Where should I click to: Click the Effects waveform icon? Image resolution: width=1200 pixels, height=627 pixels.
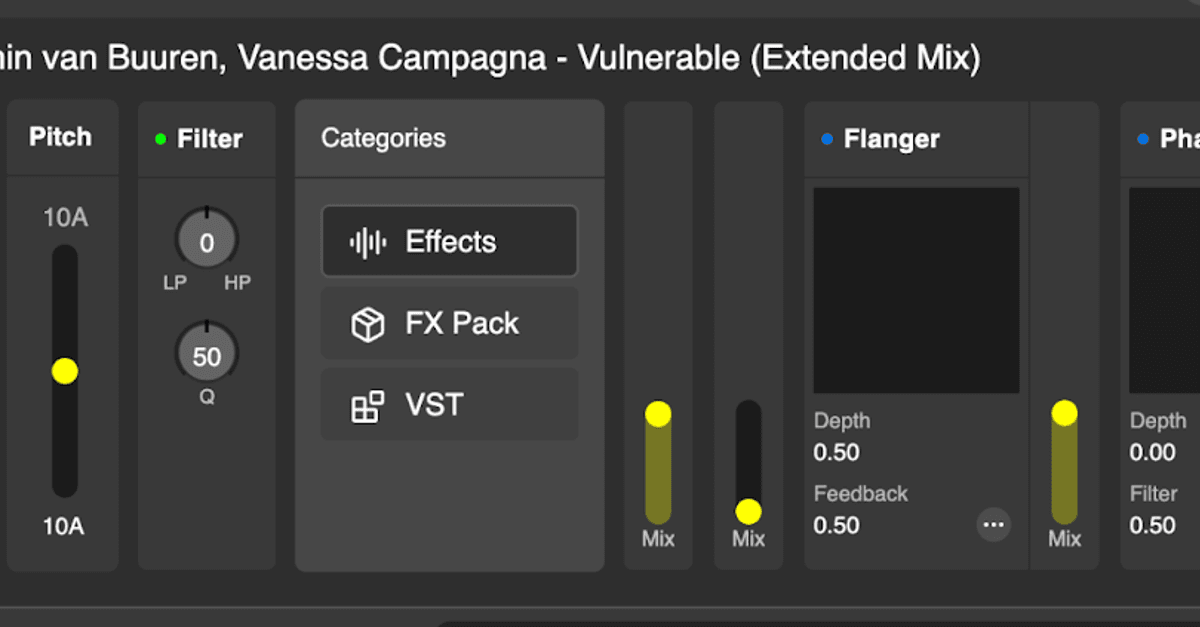click(367, 241)
